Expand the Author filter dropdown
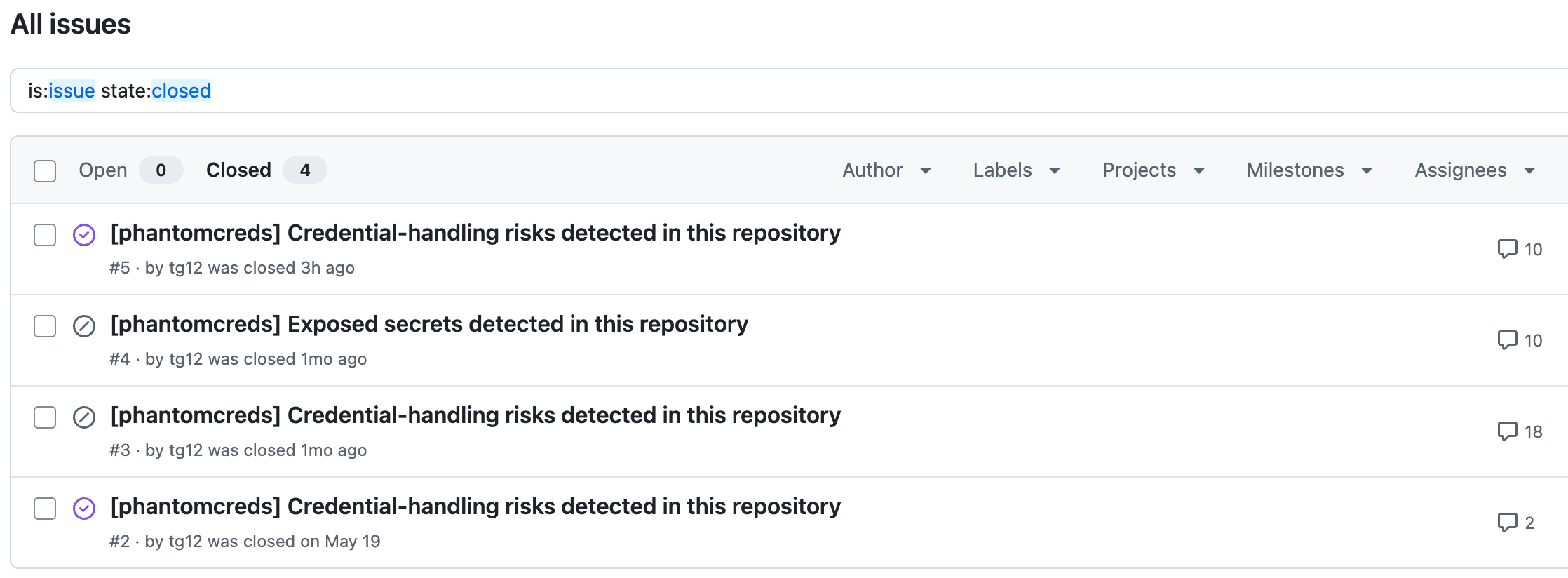Viewport: 1568px width, 578px height. click(886, 170)
